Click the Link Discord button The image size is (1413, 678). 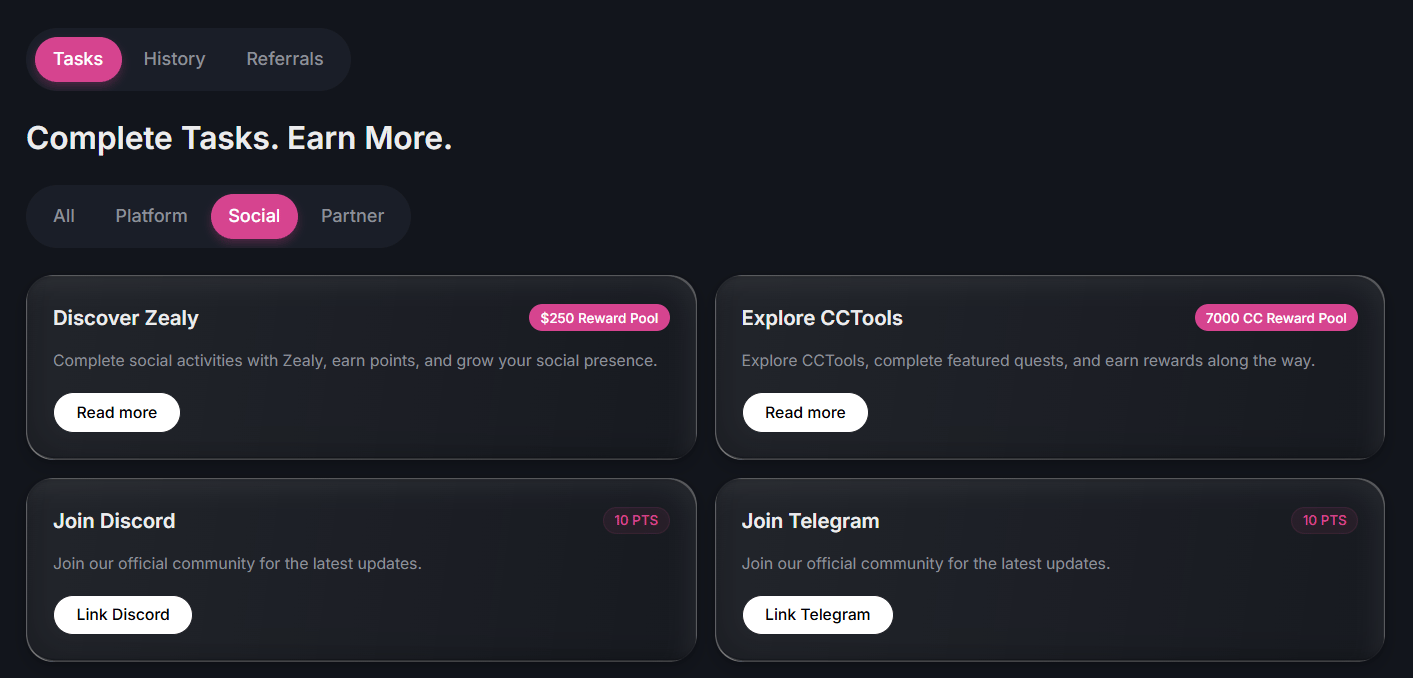tap(123, 615)
